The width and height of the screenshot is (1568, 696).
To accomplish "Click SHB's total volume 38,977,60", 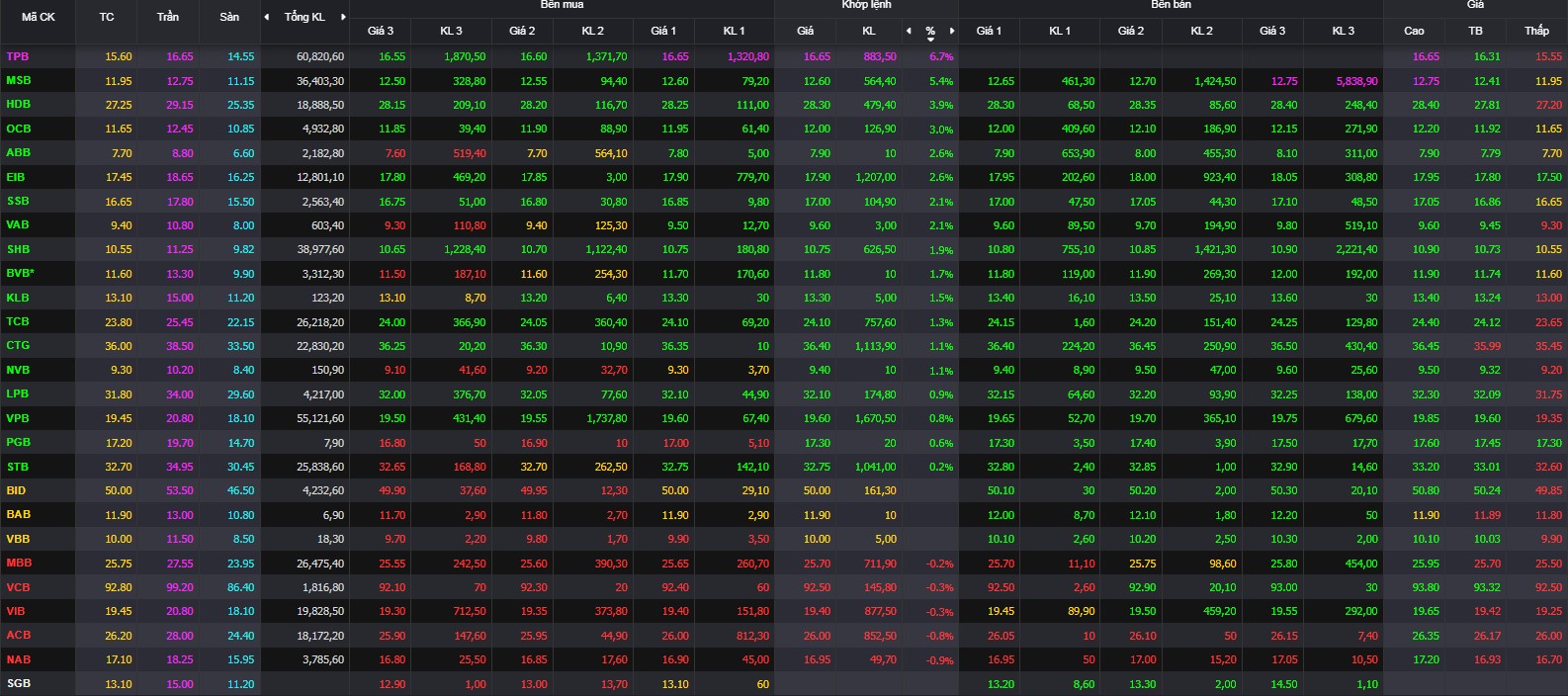I will tap(320, 250).
